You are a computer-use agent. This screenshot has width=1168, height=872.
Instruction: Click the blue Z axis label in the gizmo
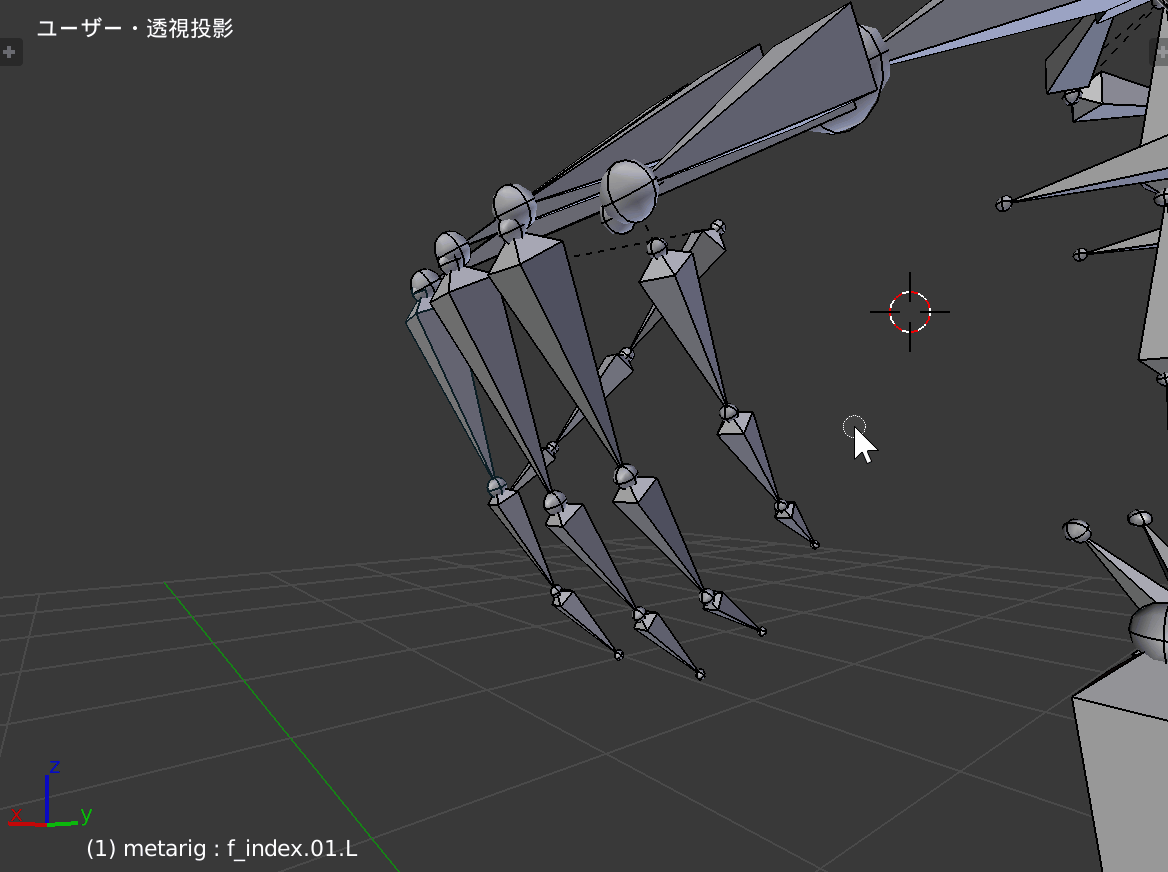click(x=55, y=767)
